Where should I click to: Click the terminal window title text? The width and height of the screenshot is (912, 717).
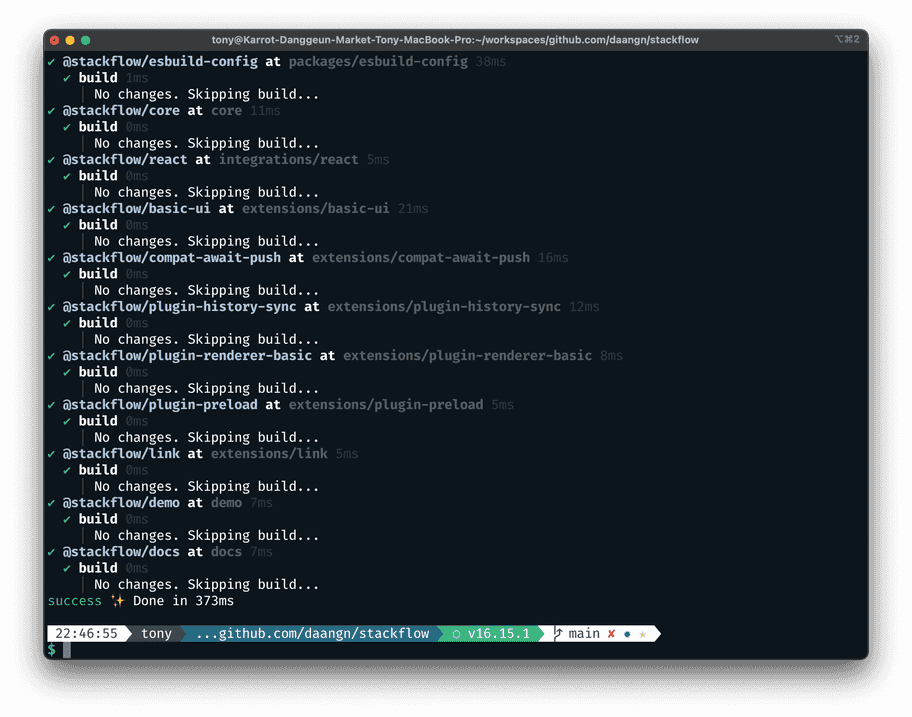pyautogui.click(x=455, y=40)
